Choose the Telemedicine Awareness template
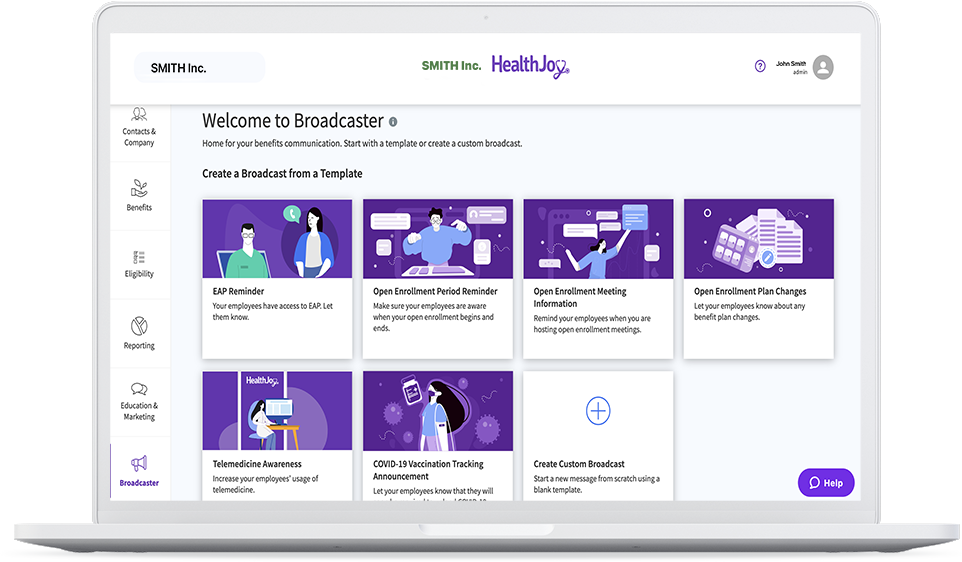The image size is (962, 562). (x=277, y=436)
